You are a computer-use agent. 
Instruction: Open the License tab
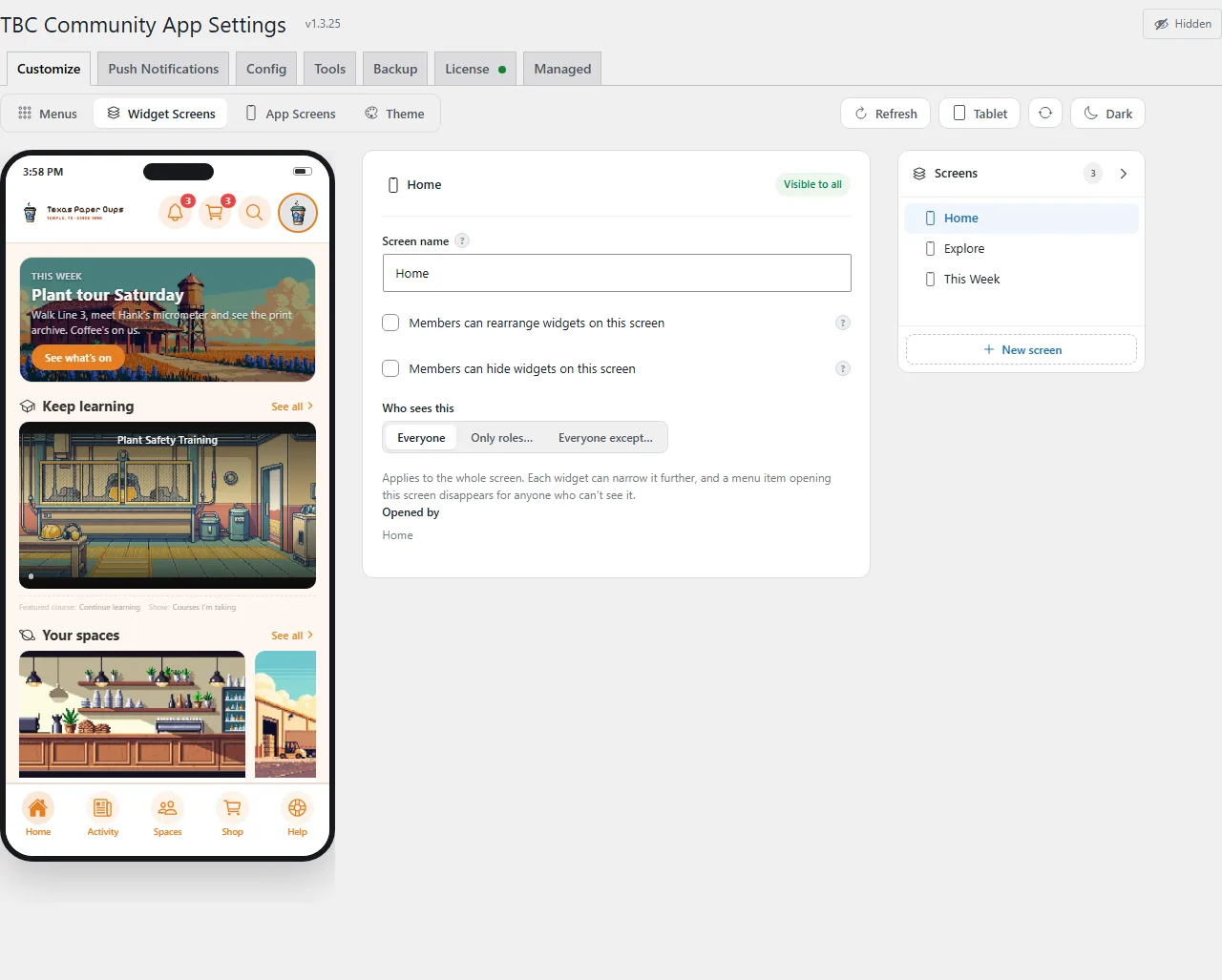pyautogui.click(x=475, y=69)
